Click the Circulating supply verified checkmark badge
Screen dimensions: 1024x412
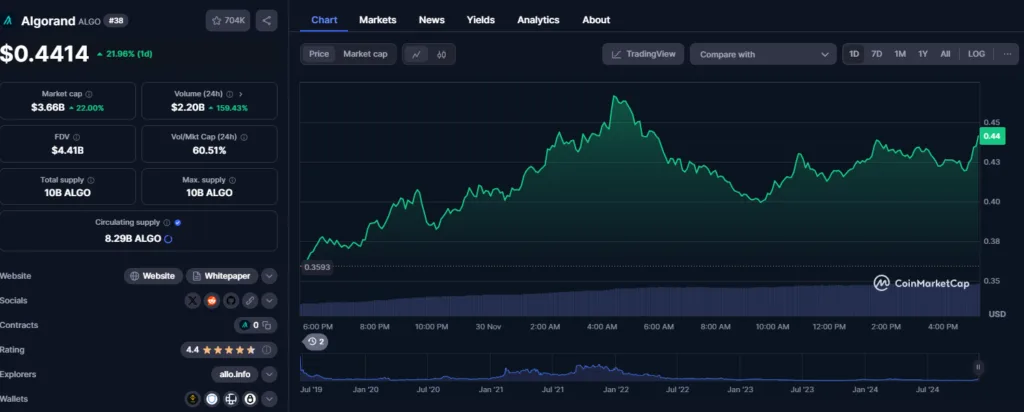pos(178,223)
